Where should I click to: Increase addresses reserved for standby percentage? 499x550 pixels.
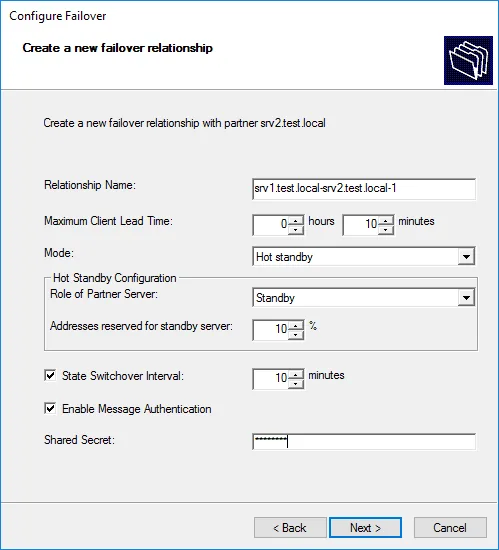click(x=296, y=326)
